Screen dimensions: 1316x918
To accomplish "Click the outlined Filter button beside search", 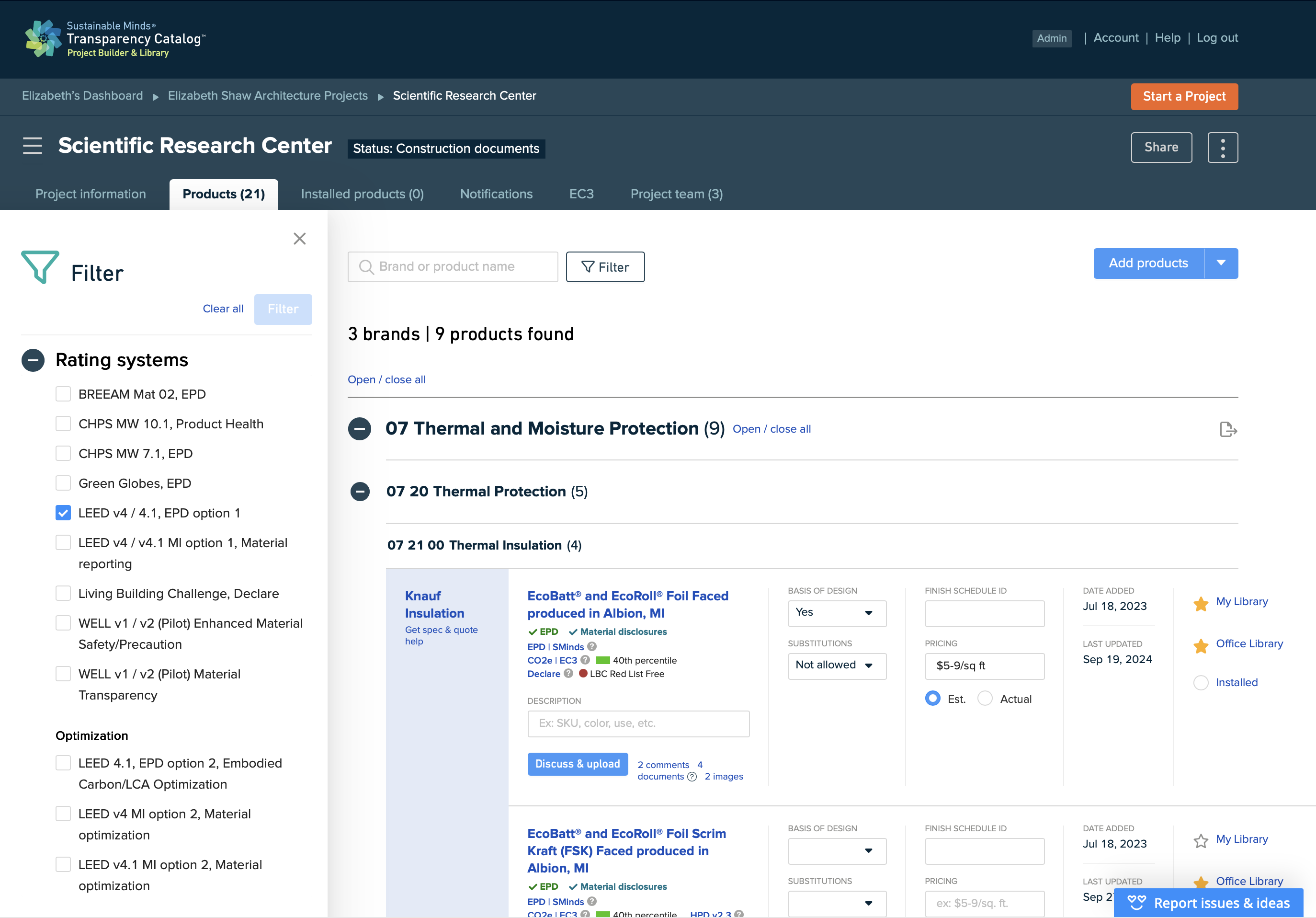I will (605, 266).
